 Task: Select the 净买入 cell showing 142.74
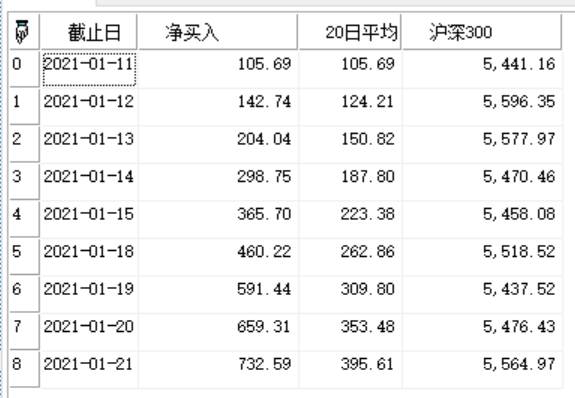(x=218, y=106)
